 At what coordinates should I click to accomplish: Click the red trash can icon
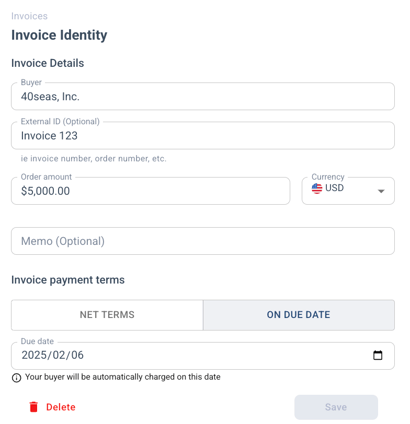click(33, 407)
